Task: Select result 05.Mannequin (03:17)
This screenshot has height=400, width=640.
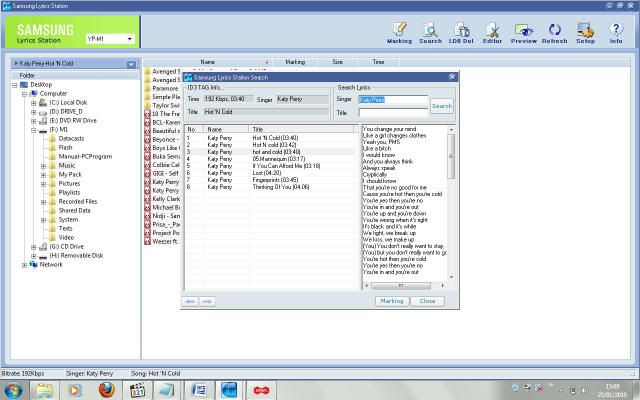Action: click(x=269, y=159)
